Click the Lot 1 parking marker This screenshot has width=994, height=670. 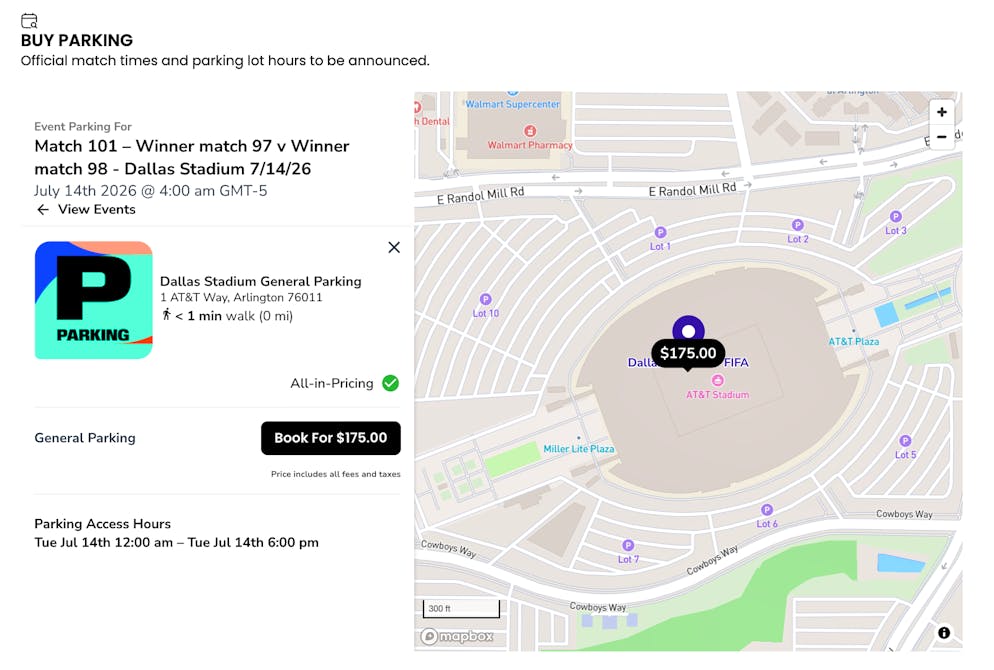click(660, 231)
